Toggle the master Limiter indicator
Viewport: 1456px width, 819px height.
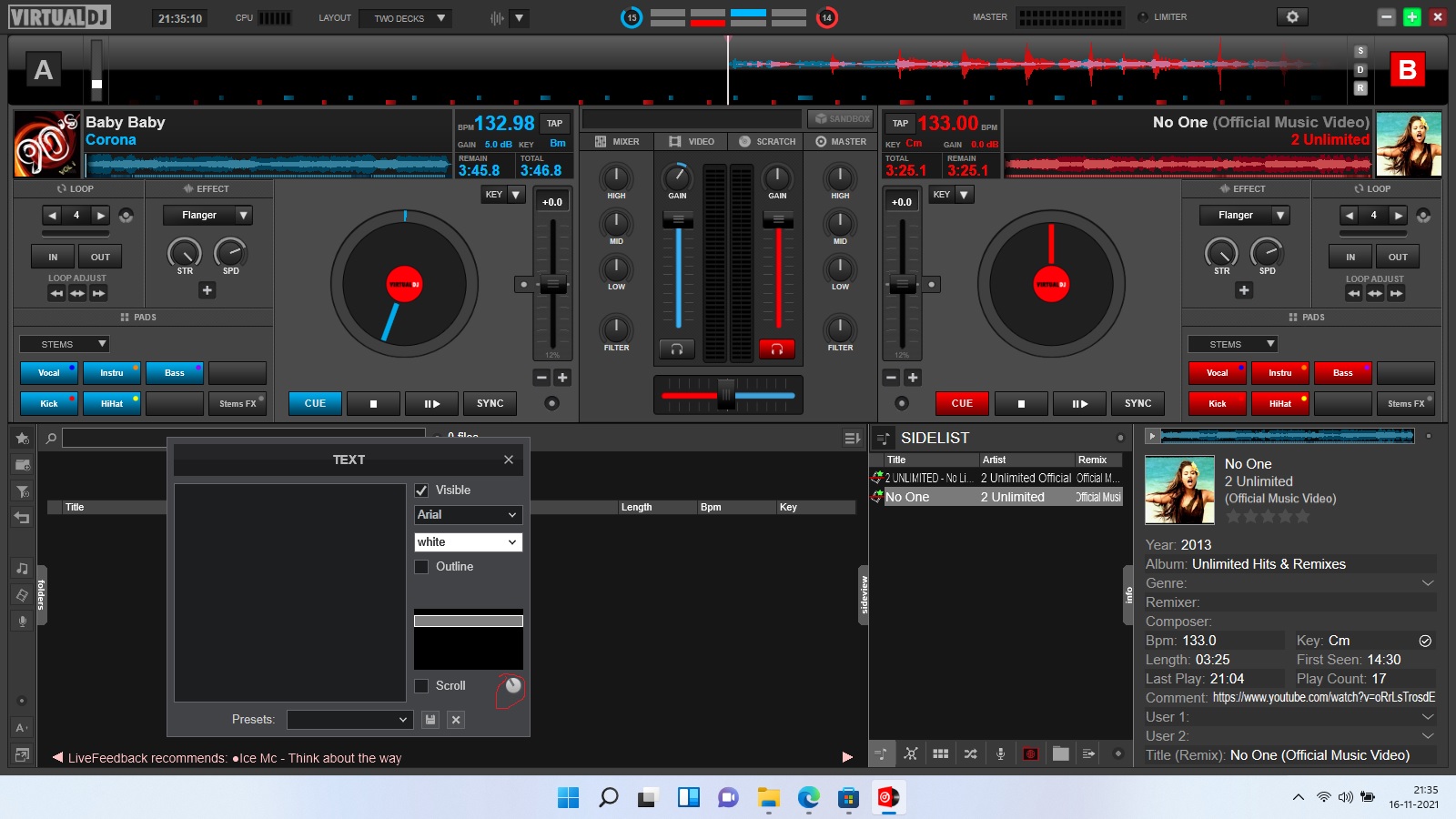click(x=1143, y=17)
